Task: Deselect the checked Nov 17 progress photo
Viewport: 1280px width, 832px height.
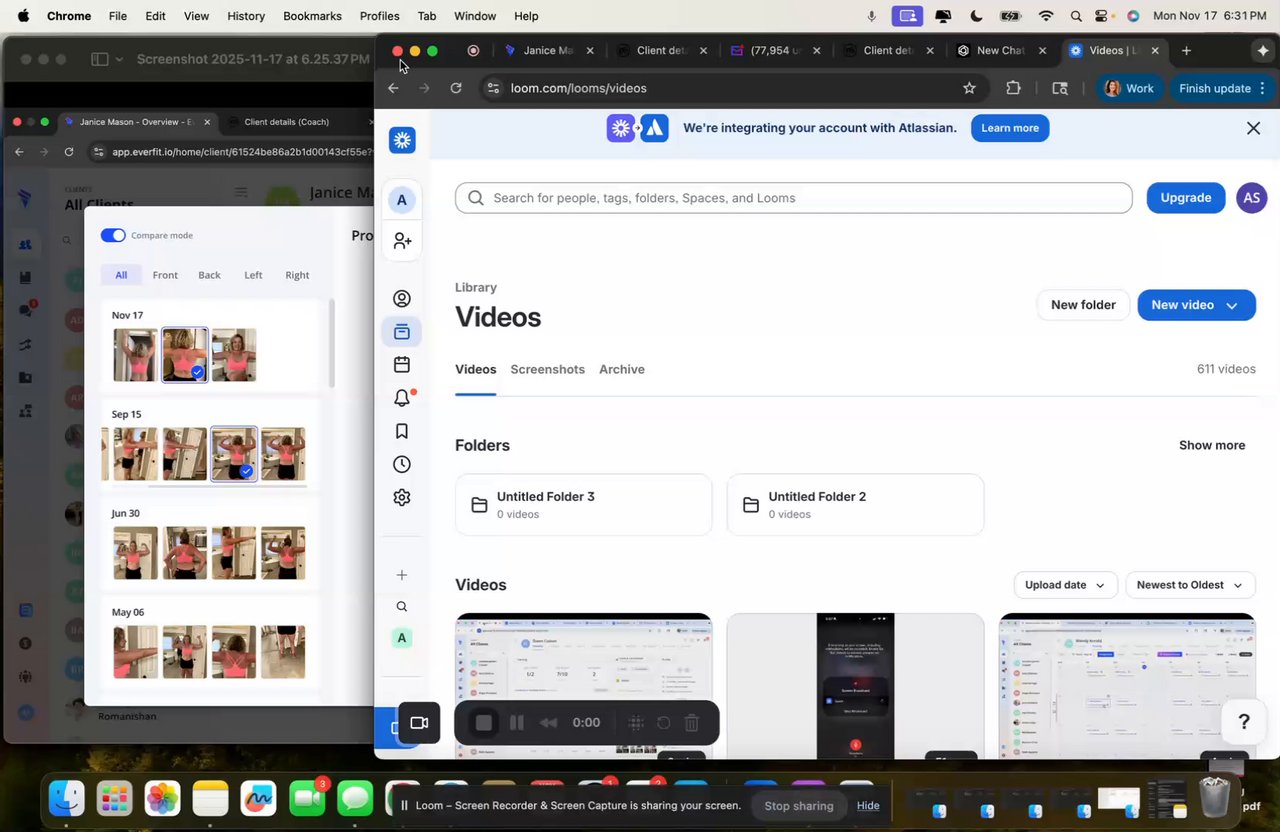Action: point(185,355)
